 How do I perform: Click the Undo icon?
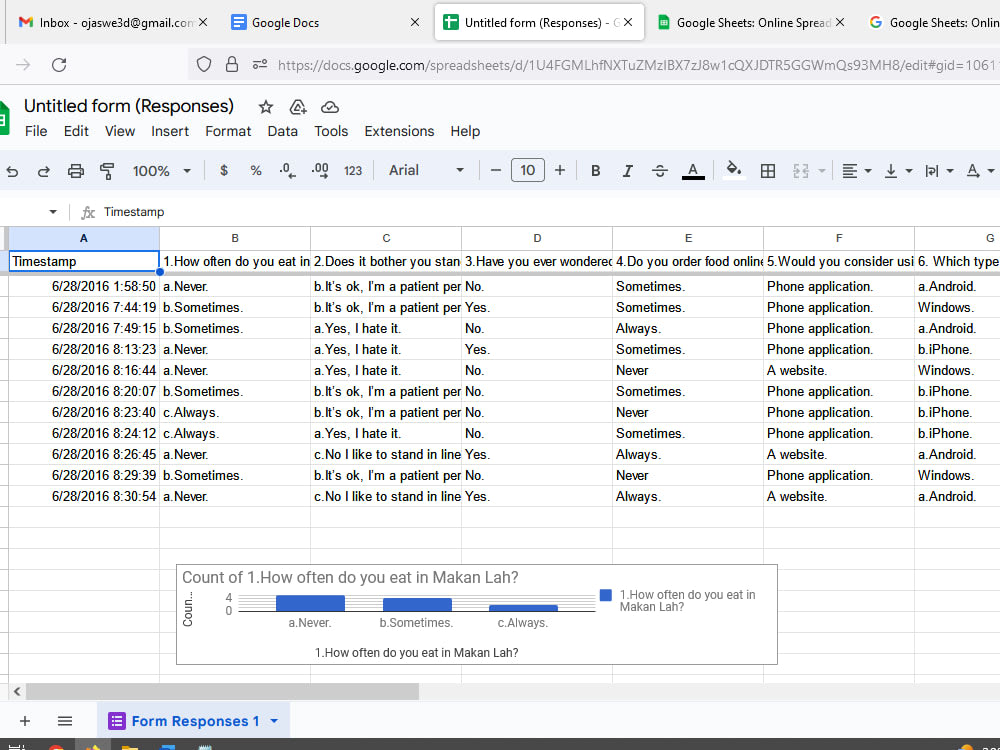click(12, 171)
